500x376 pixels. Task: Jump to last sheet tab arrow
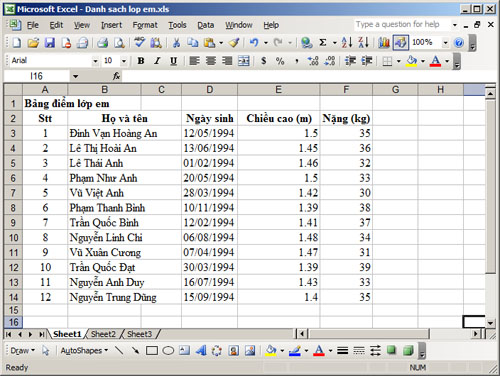click(x=41, y=334)
